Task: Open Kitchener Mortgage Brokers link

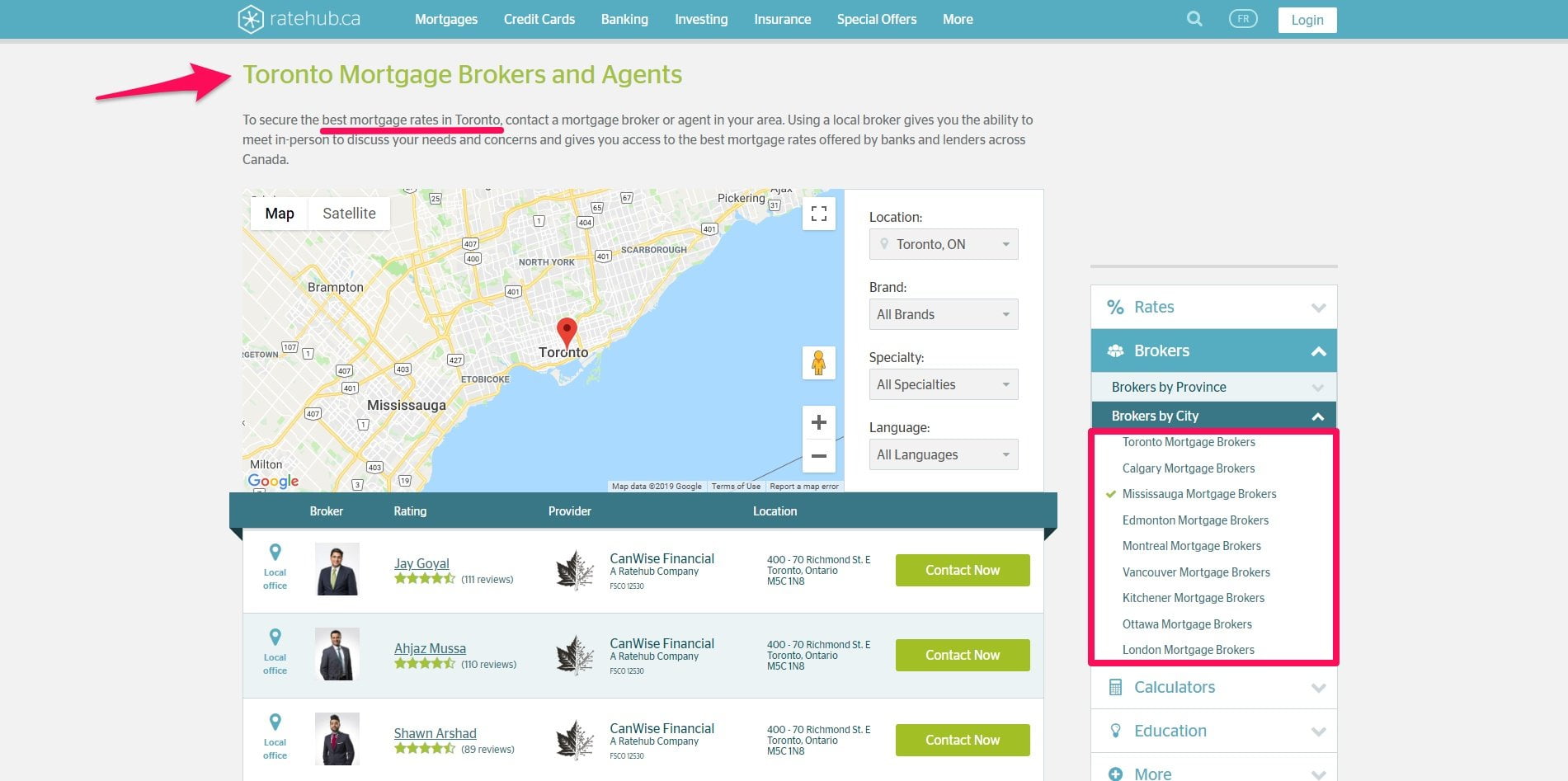Action: 1194,598
